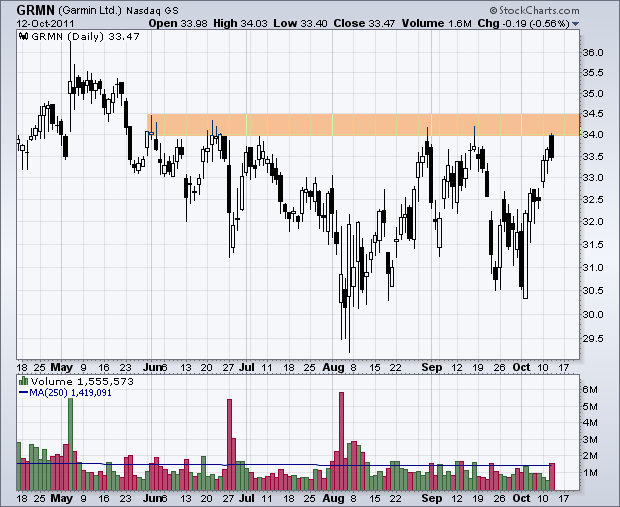Click the 3M volume axis label
Viewport: 620px width, 507px height.
(x=590, y=439)
